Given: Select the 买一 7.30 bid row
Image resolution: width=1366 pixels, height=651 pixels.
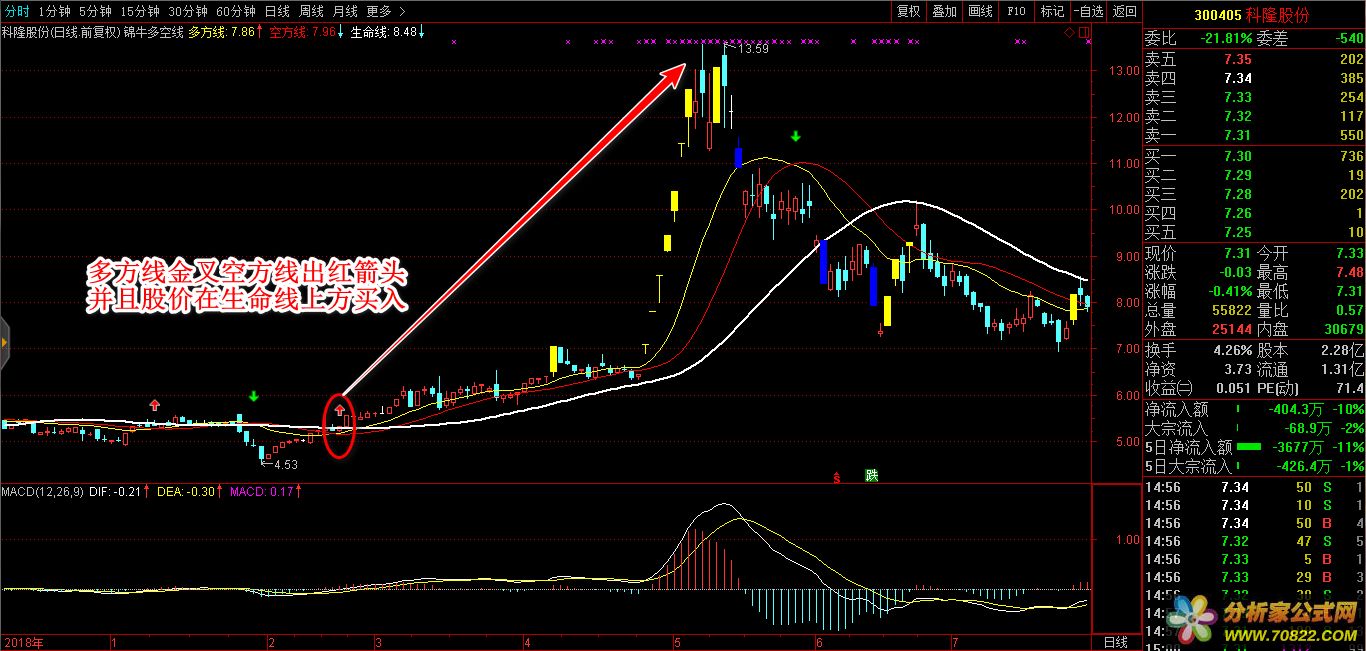Looking at the screenshot, I should pos(1254,156).
